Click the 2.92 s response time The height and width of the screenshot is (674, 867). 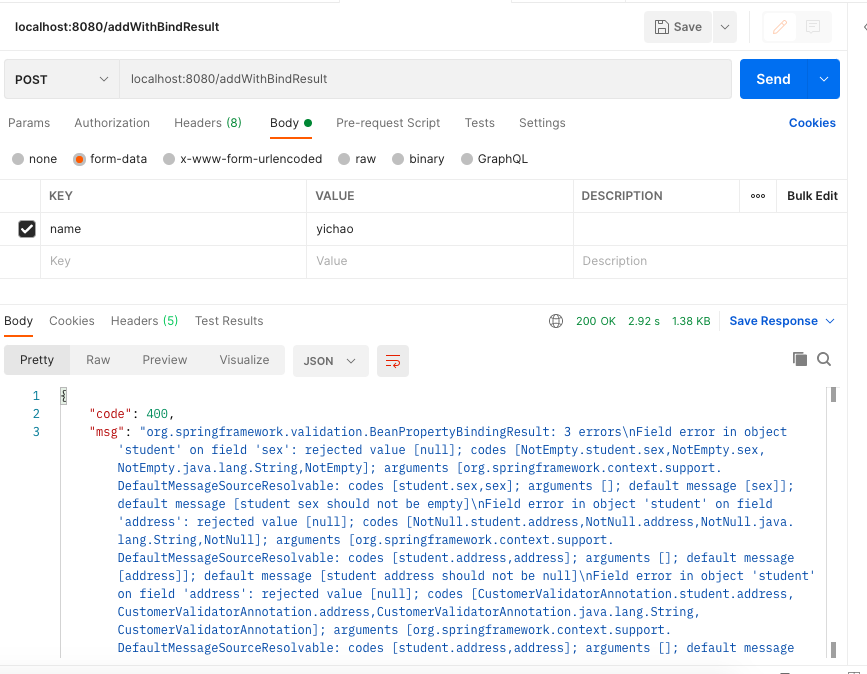click(644, 321)
